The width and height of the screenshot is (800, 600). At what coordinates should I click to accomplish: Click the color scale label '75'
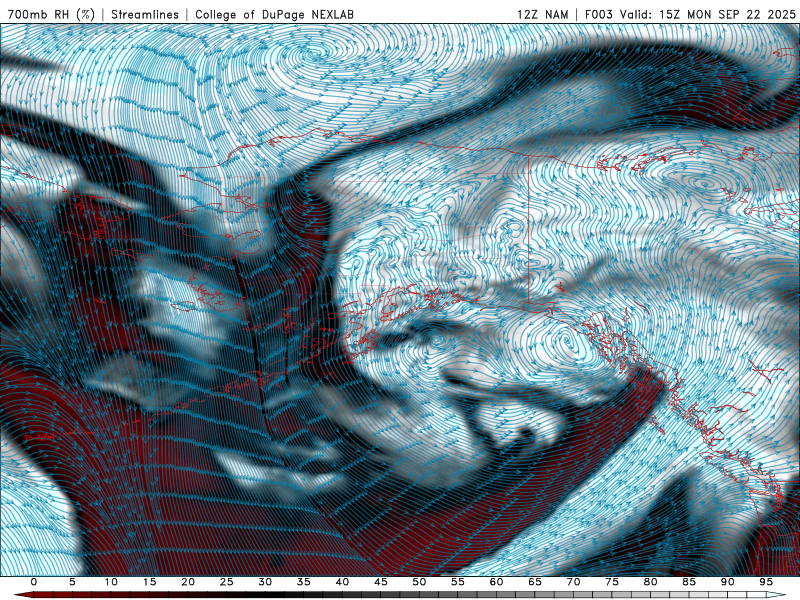[x=612, y=582]
